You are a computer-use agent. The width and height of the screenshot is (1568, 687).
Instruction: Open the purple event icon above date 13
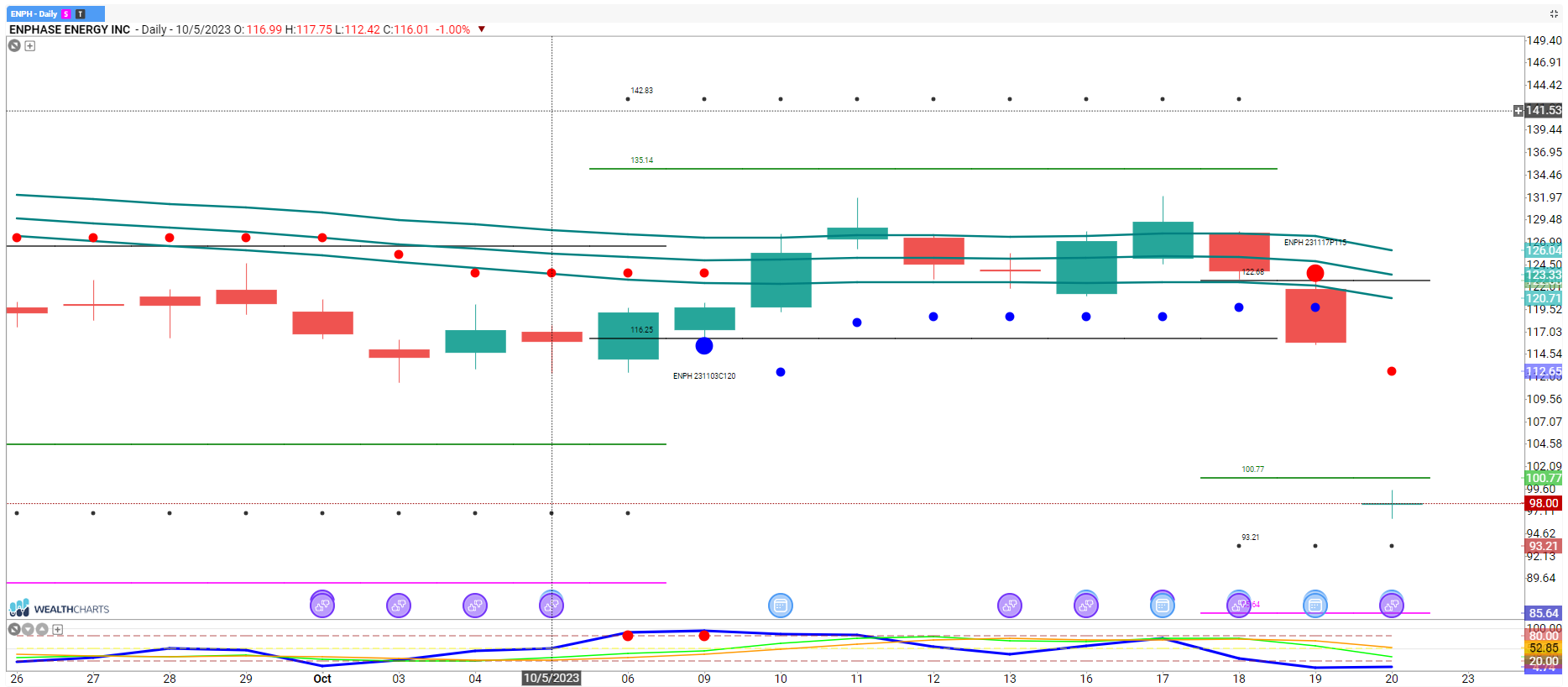(1010, 605)
